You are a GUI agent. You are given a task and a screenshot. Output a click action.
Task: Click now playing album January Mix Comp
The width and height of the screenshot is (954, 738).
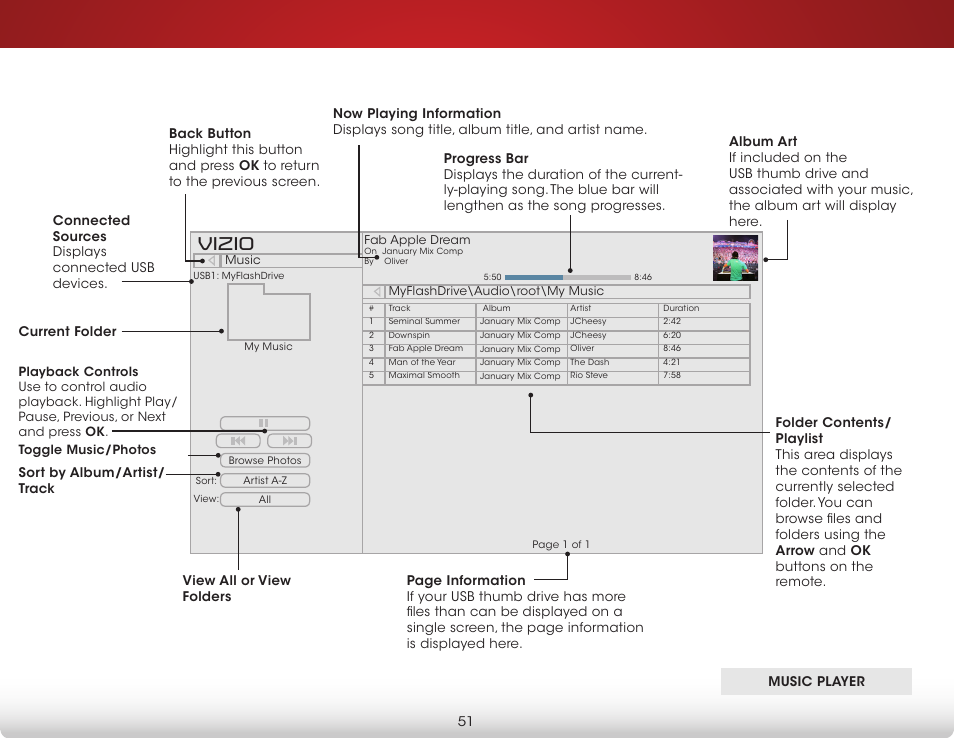point(422,251)
